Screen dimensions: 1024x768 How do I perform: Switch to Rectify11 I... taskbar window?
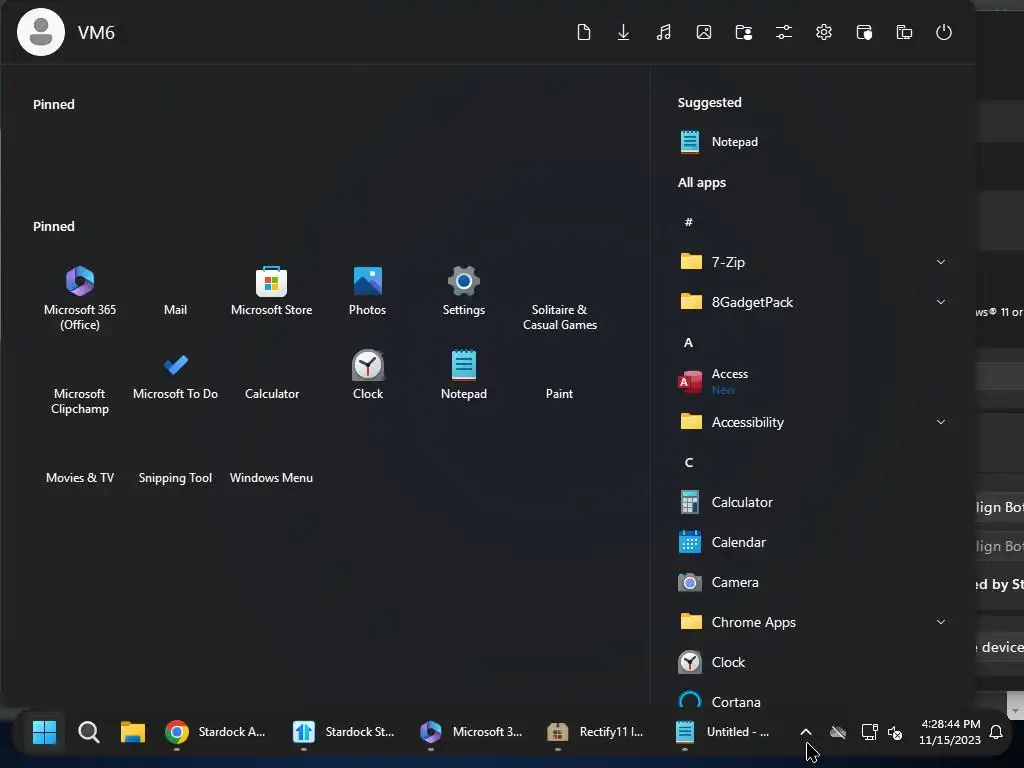click(x=596, y=732)
